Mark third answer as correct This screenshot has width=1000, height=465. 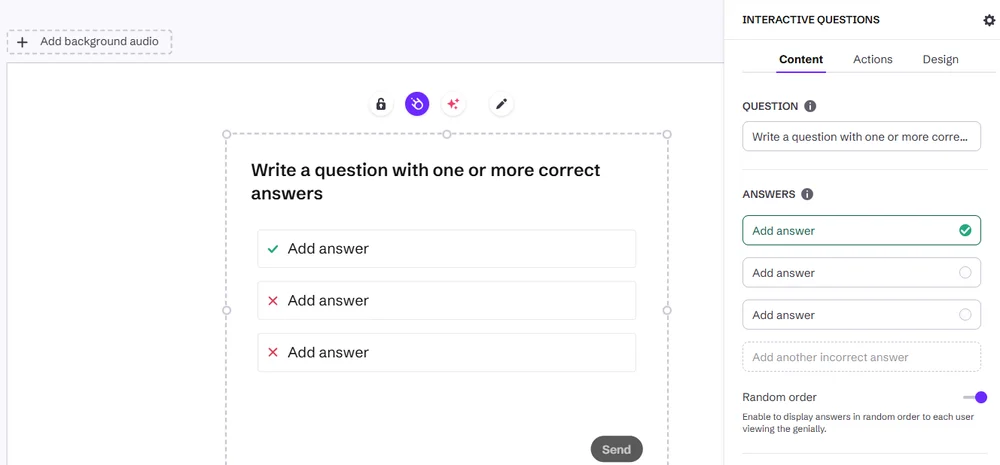pos(965,314)
